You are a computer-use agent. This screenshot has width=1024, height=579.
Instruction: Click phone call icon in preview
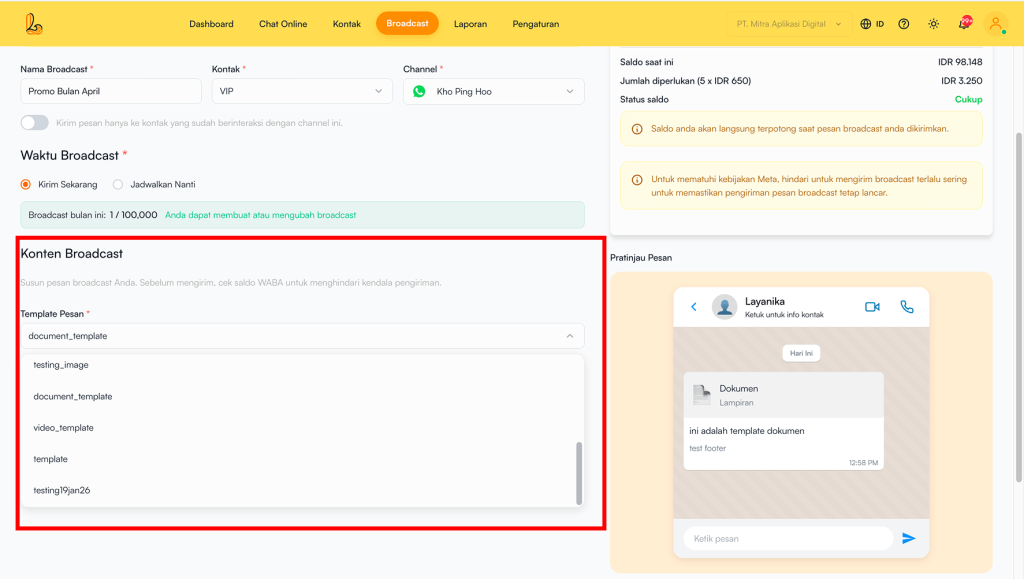907,307
